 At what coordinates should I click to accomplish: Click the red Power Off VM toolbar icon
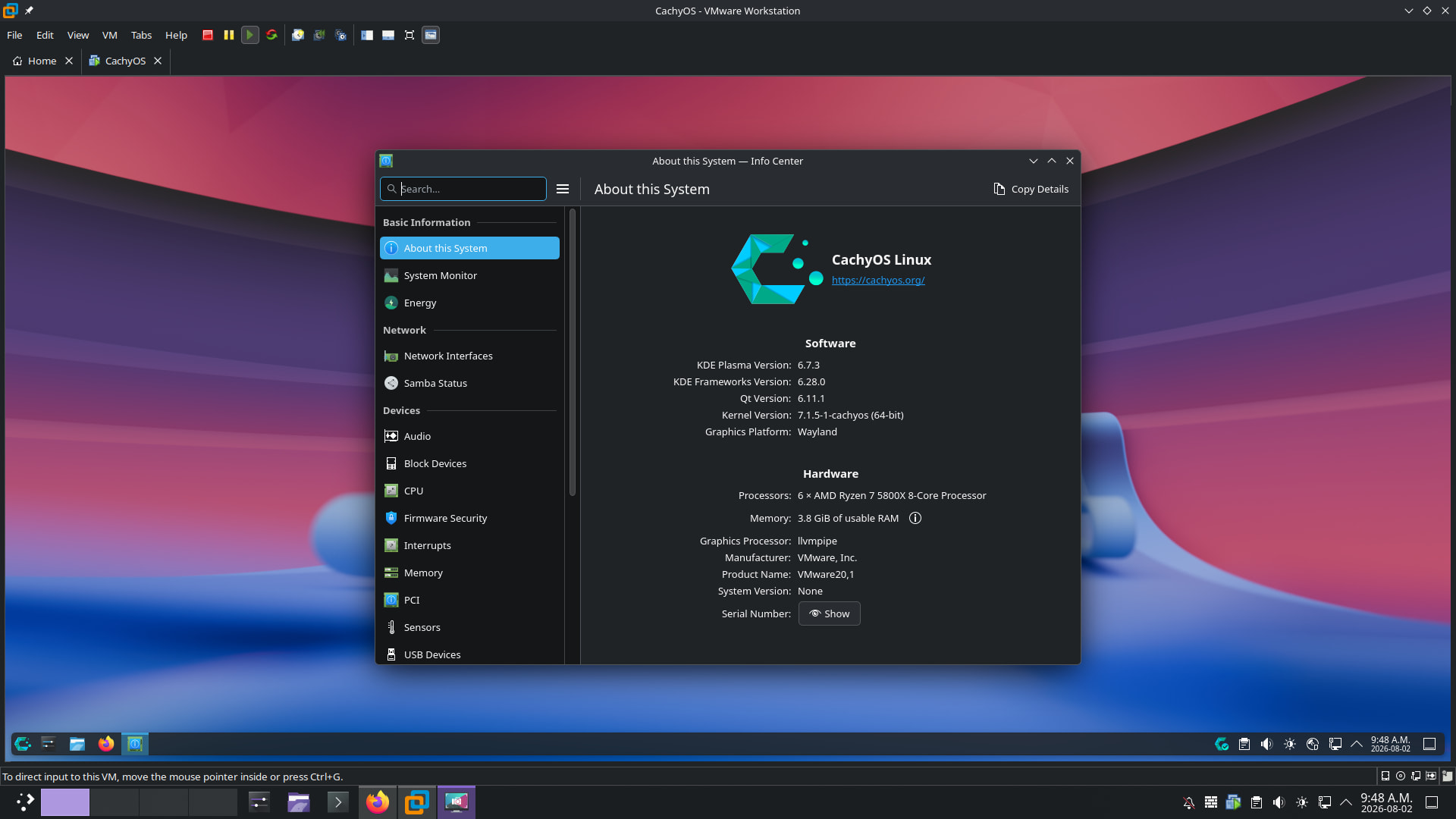(x=208, y=35)
